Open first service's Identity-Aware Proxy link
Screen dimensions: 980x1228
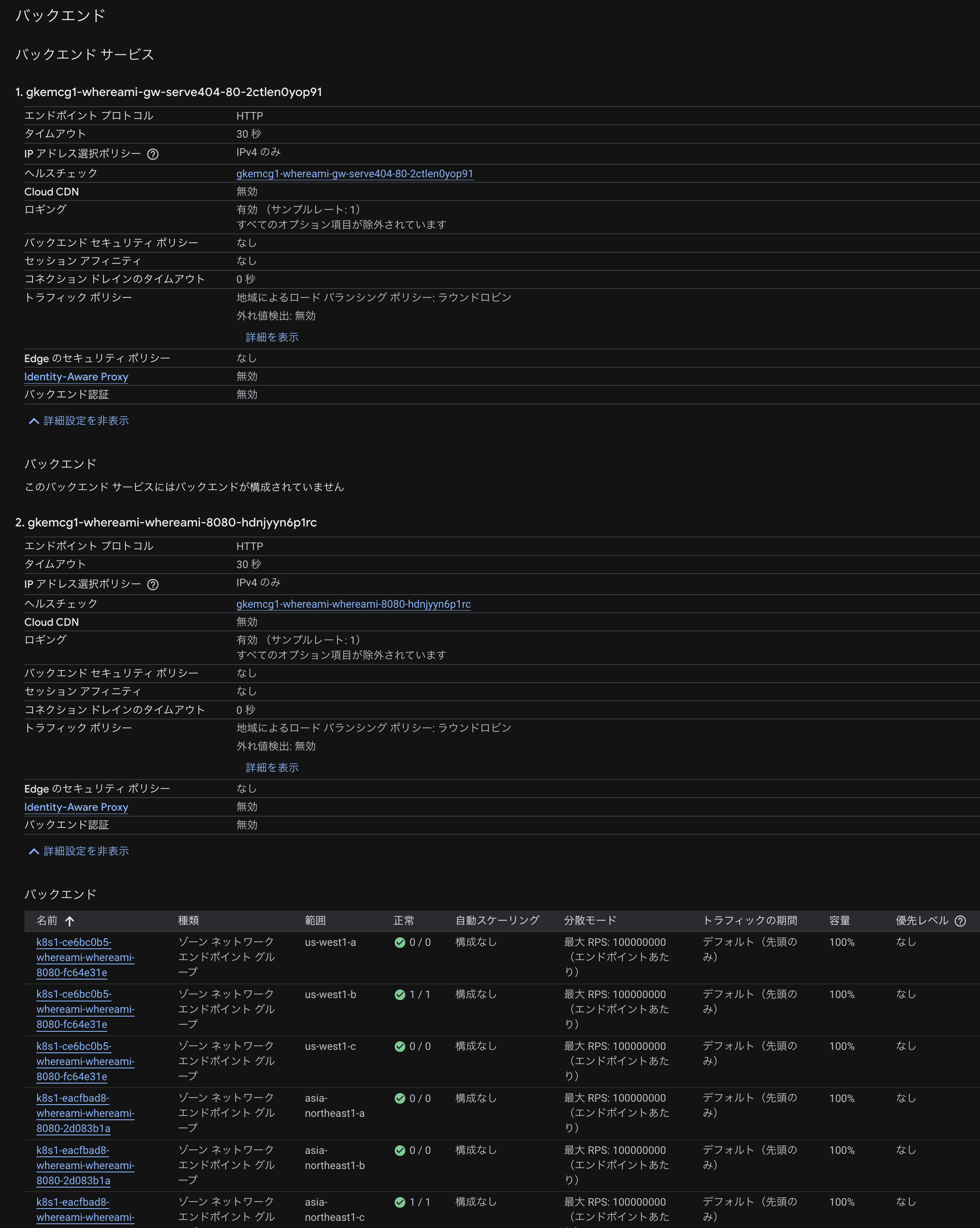pyautogui.click(x=76, y=376)
